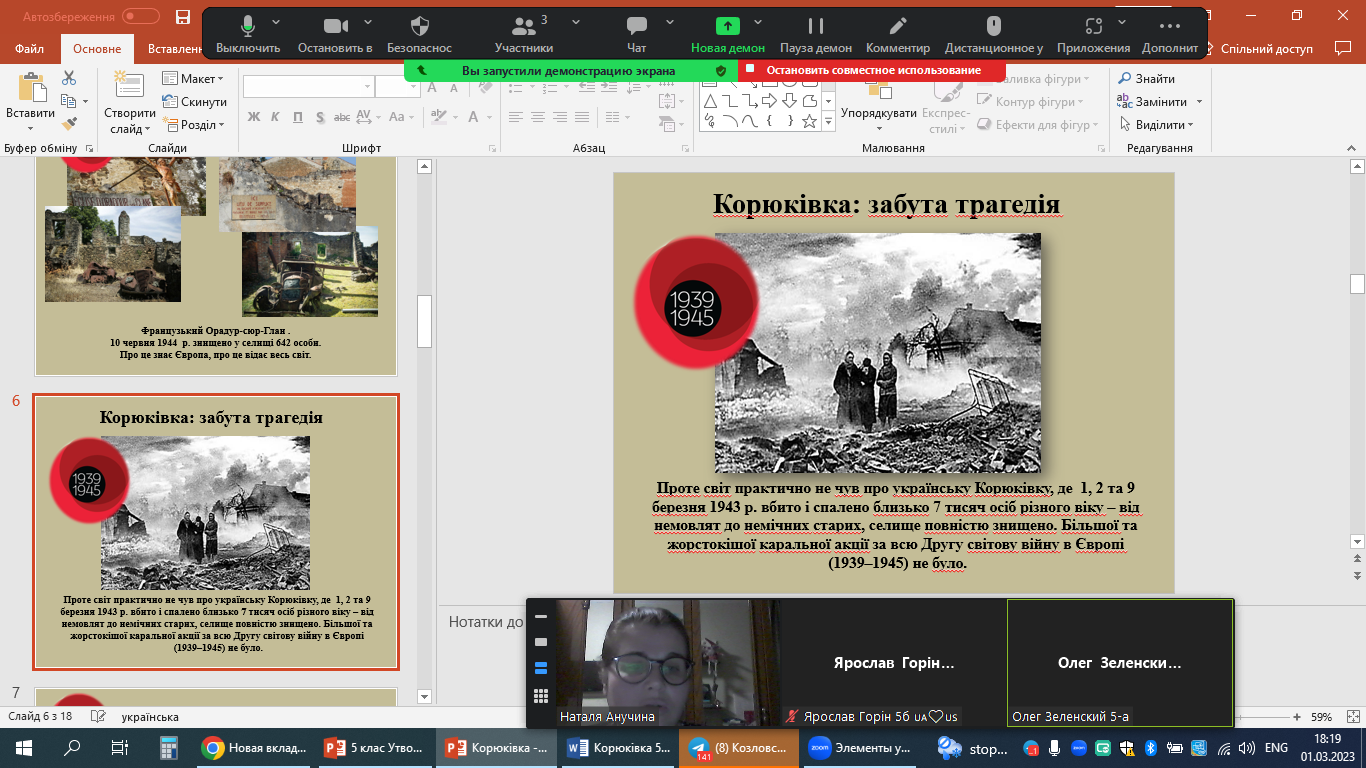Toggle strikethrough abc formatting

(343, 117)
